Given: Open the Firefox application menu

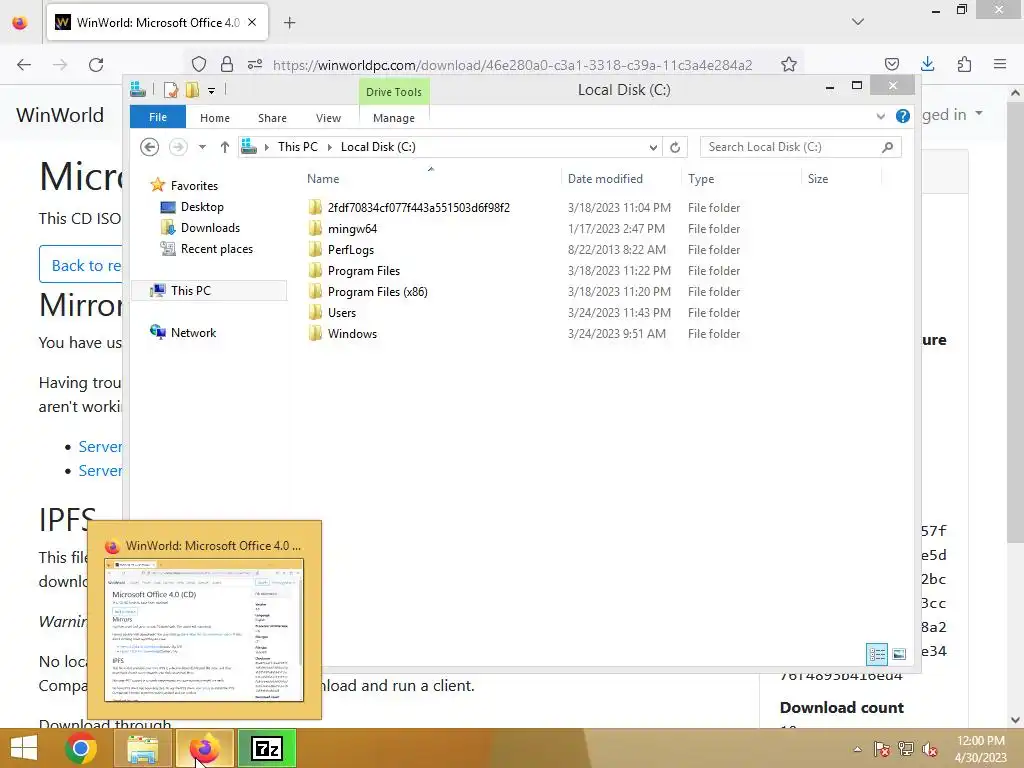Looking at the screenshot, I should click(x=1000, y=64).
